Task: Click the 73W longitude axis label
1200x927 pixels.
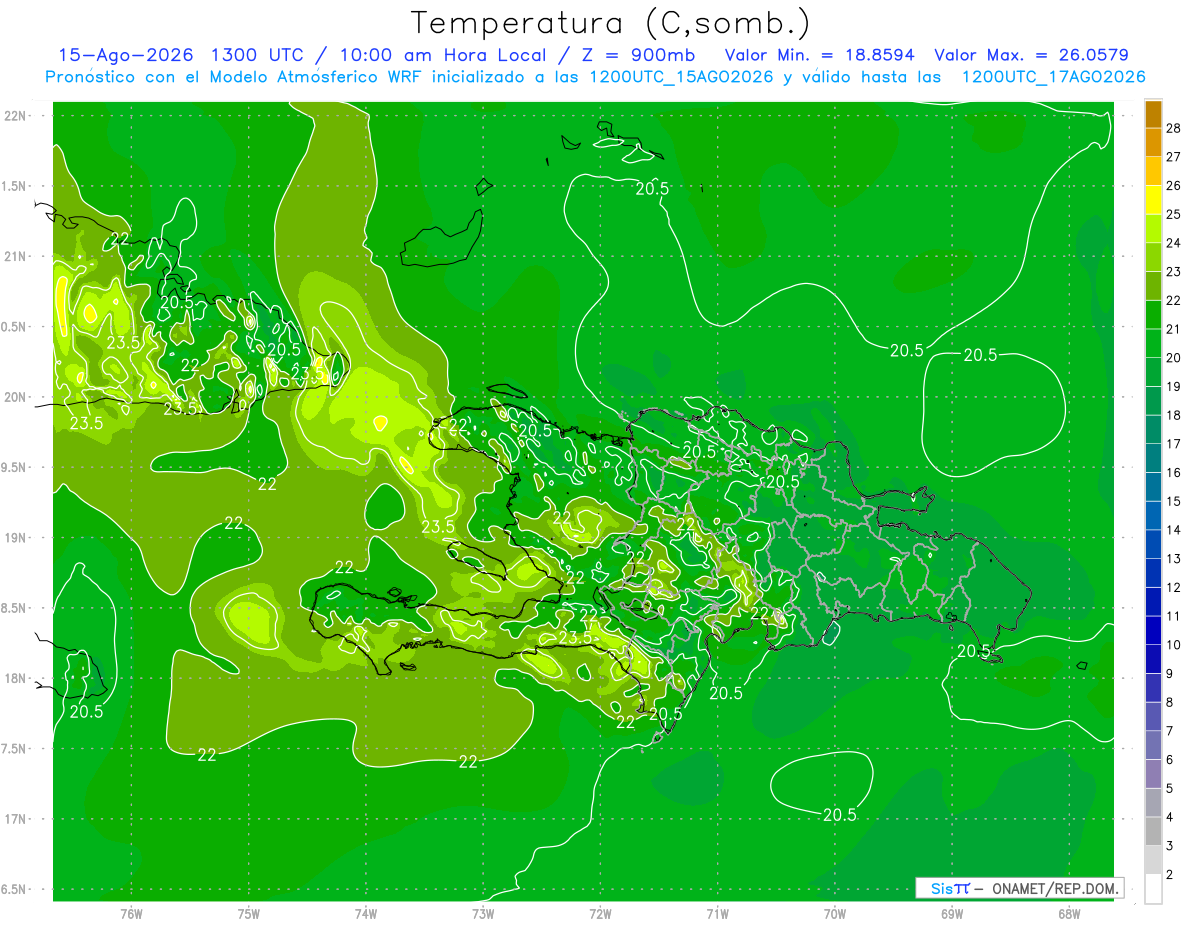Action: tap(483, 913)
